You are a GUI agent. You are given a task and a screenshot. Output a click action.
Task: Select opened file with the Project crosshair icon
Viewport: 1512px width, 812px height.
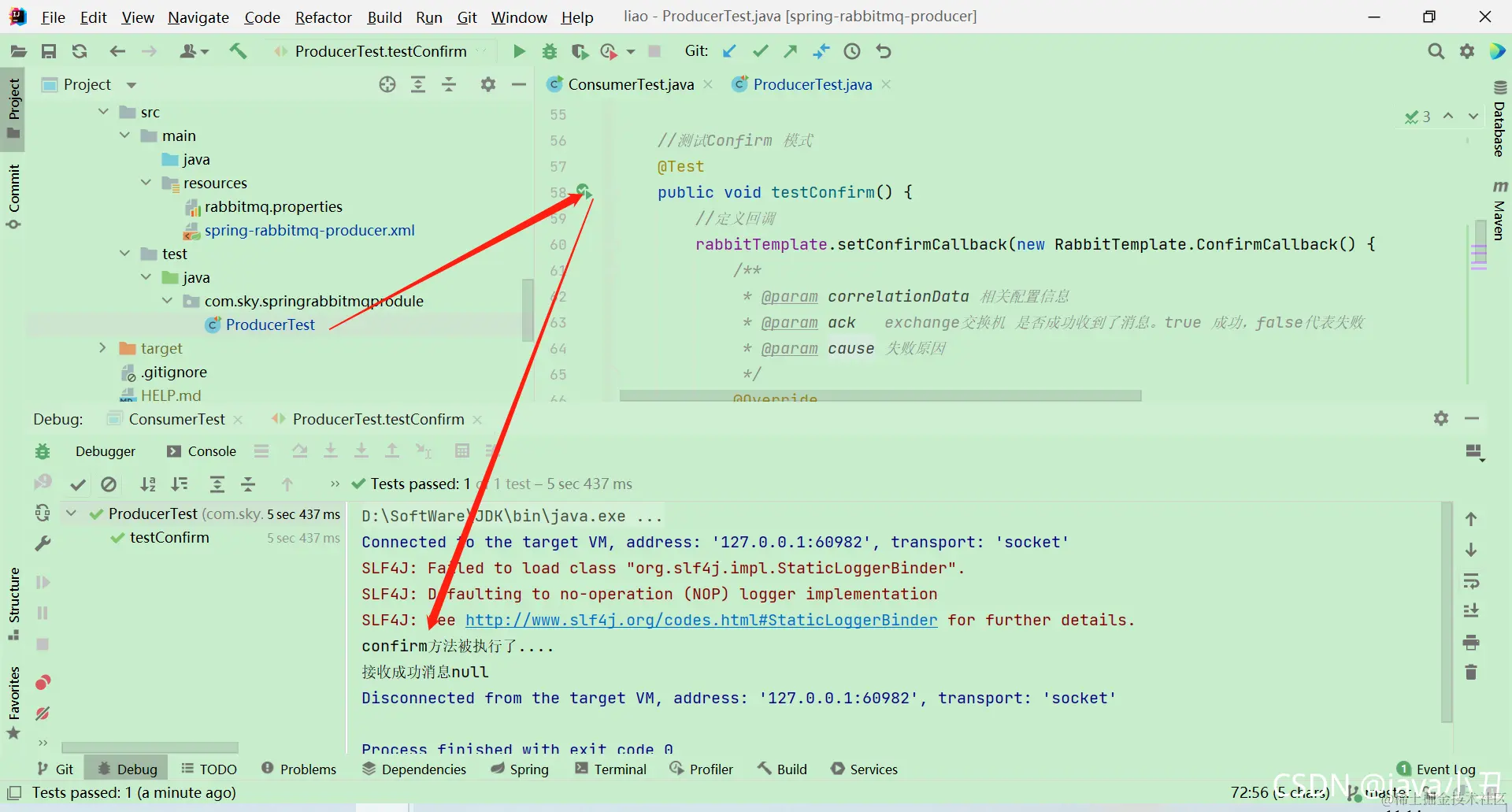pos(387,84)
